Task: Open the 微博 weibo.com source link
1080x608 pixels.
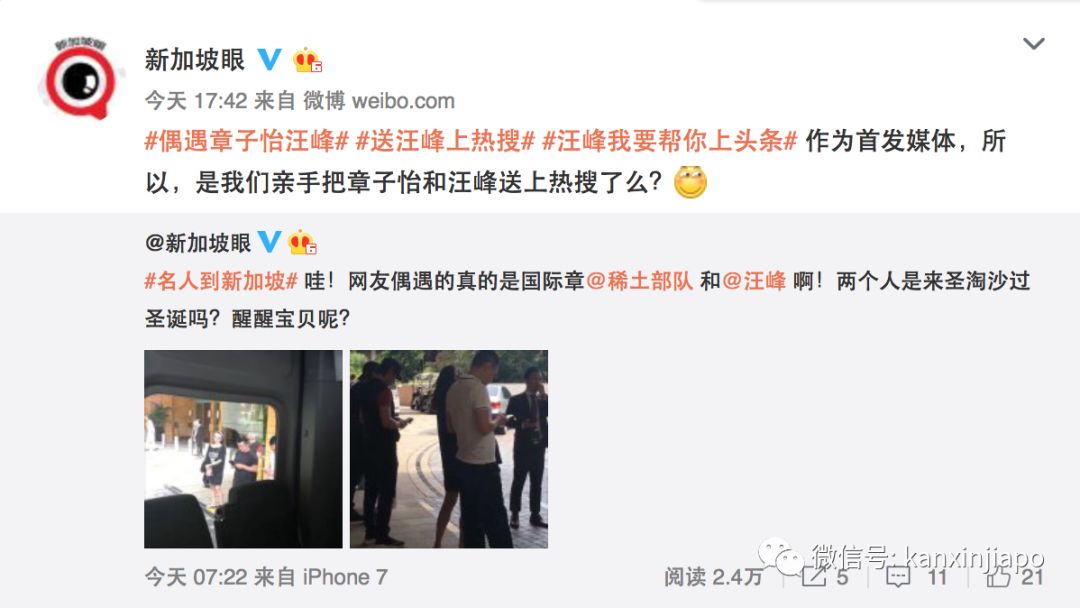Action: pyautogui.click(x=379, y=101)
